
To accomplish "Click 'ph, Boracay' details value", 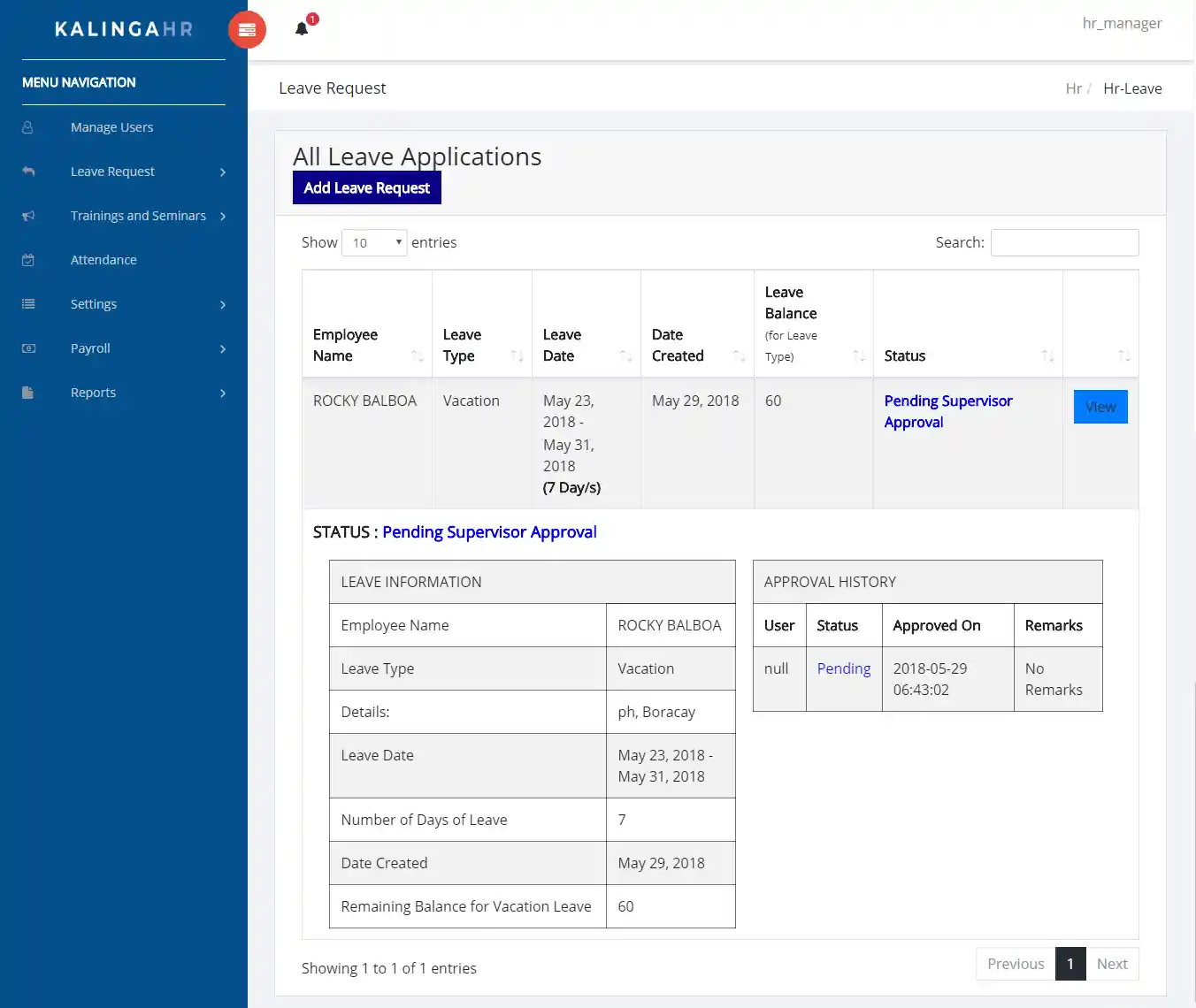I will pos(656,712).
